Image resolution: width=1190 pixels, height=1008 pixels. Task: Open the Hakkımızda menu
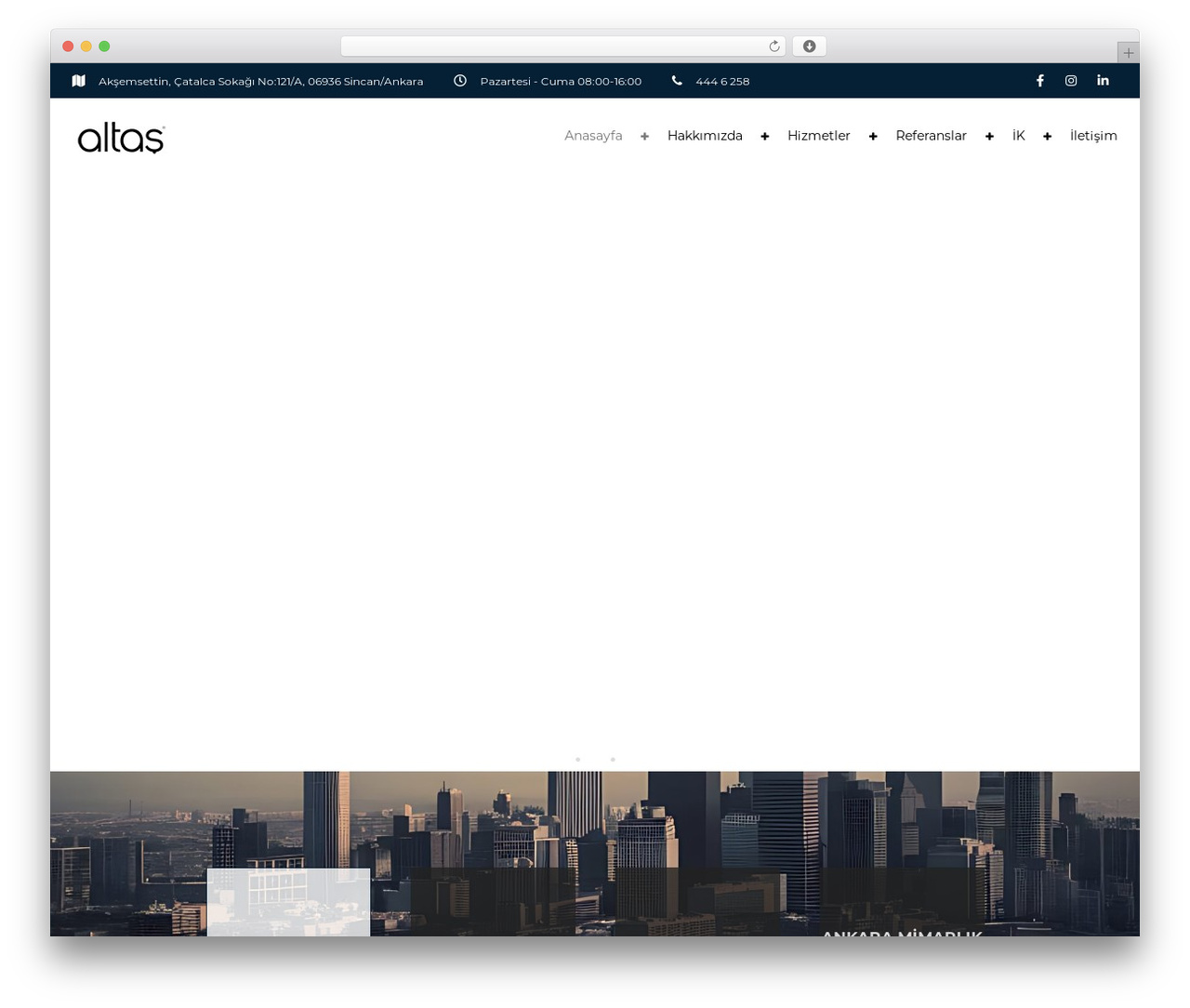click(x=705, y=136)
